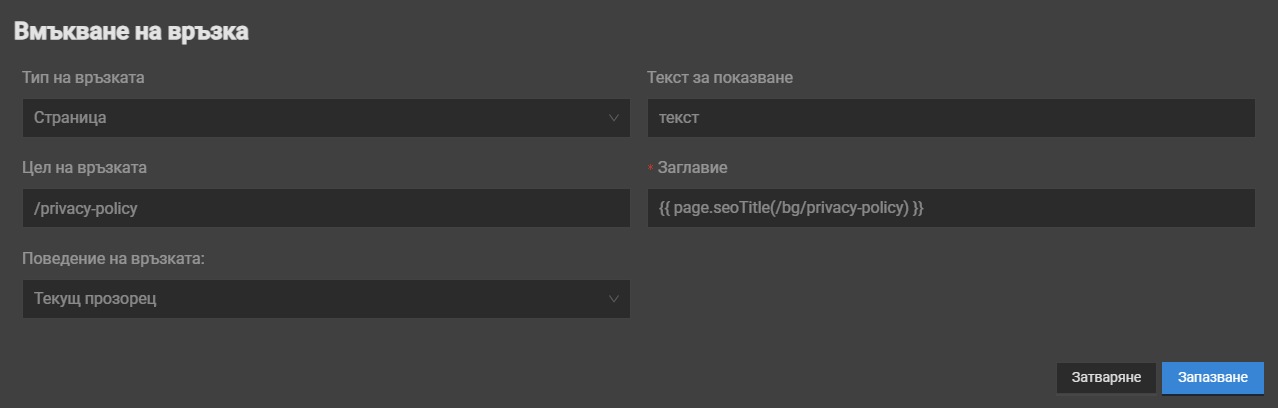Viewport: 1278px width, 408px height.
Task: Open the 'Тип на връзката' dropdown
Action: point(326,118)
